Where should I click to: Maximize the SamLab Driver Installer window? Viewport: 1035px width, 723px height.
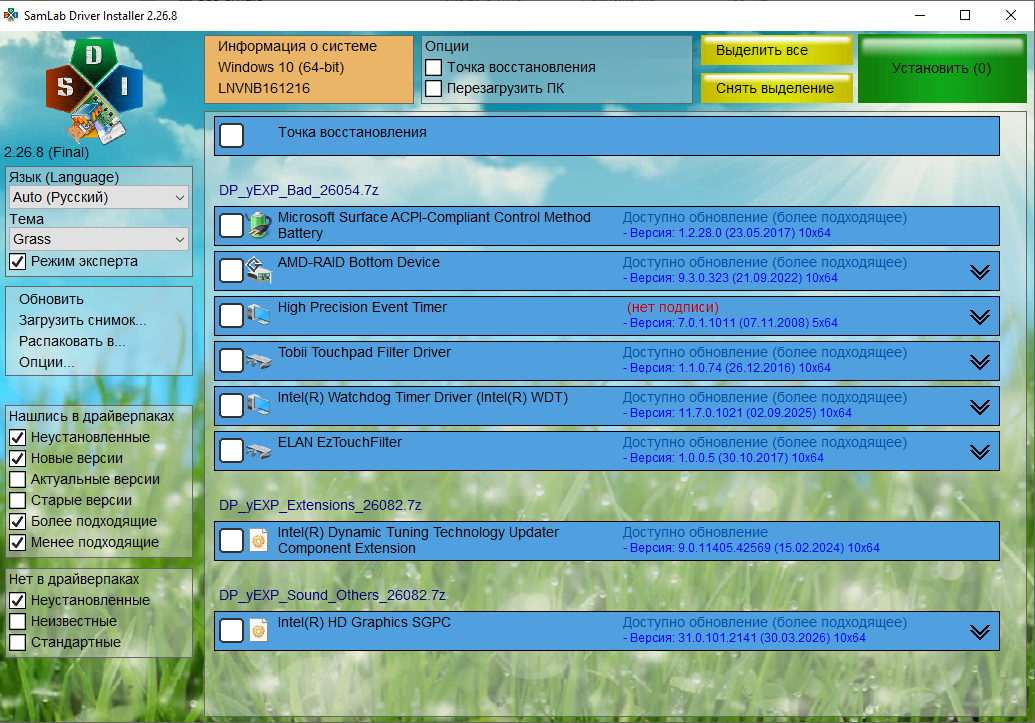(x=965, y=15)
